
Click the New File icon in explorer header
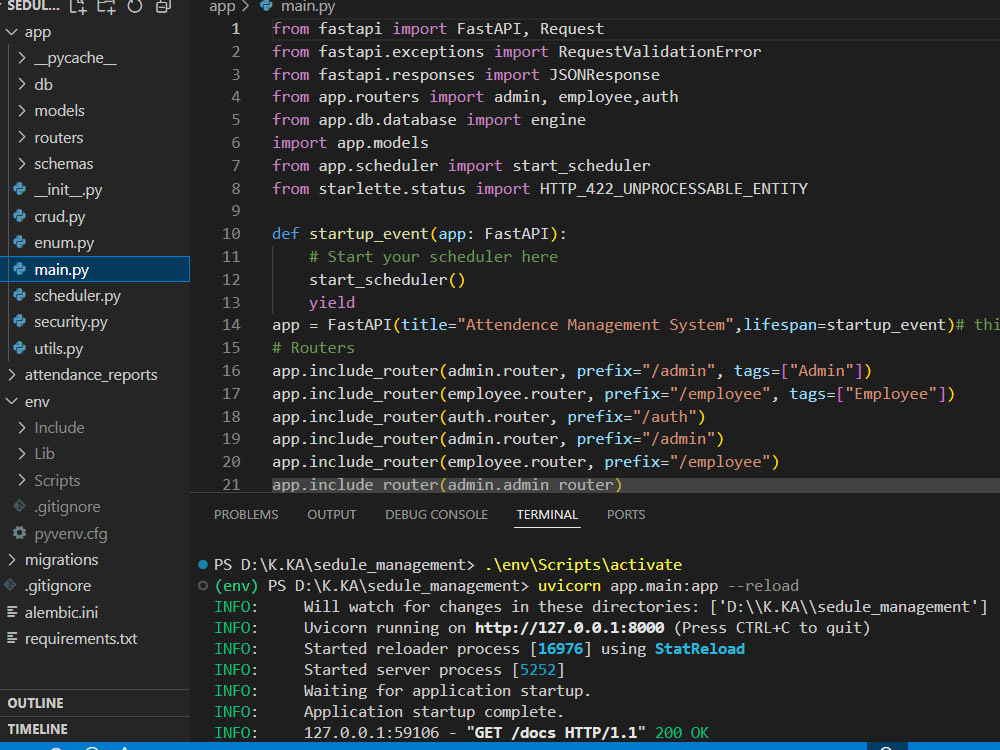(x=78, y=6)
